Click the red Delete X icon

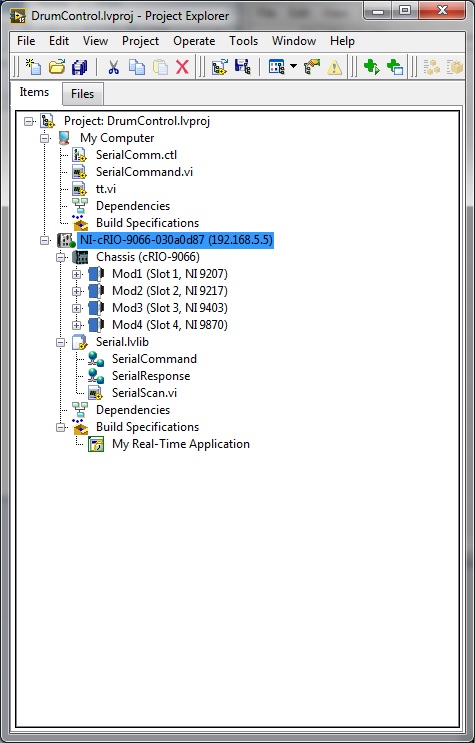pyautogui.click(x=183, y=67)
